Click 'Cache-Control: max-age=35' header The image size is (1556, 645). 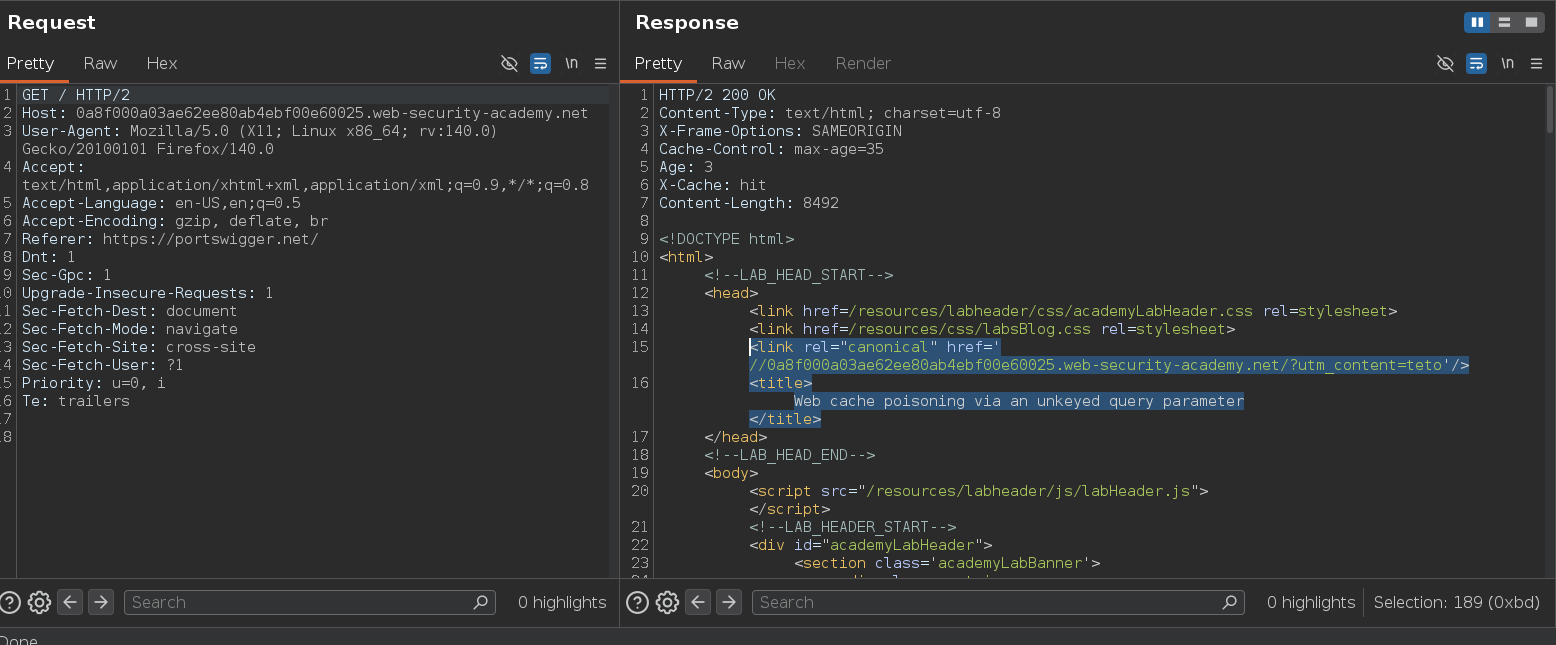771,149
